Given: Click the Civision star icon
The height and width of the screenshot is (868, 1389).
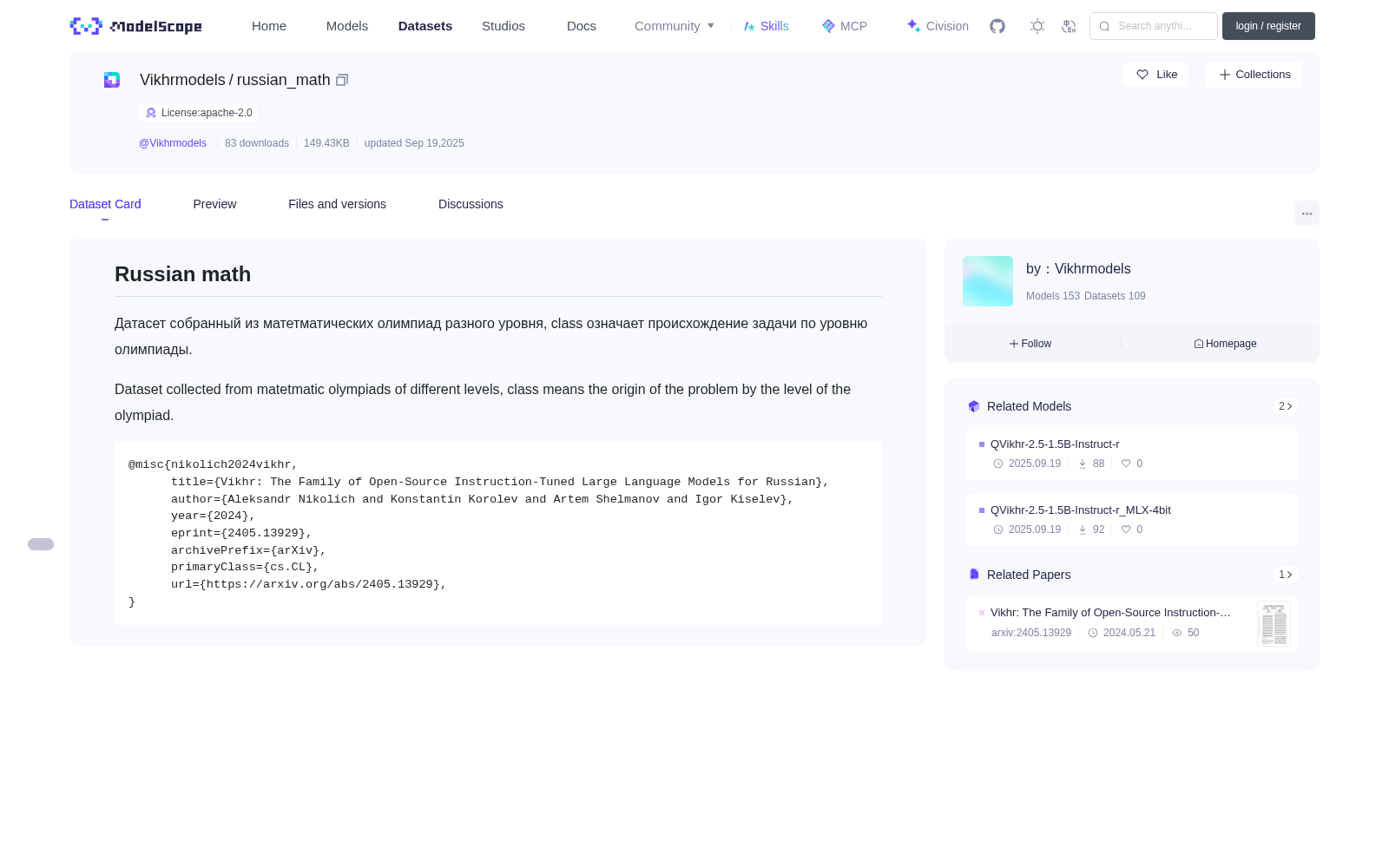Looking at the screenshot, I should 913,26.
